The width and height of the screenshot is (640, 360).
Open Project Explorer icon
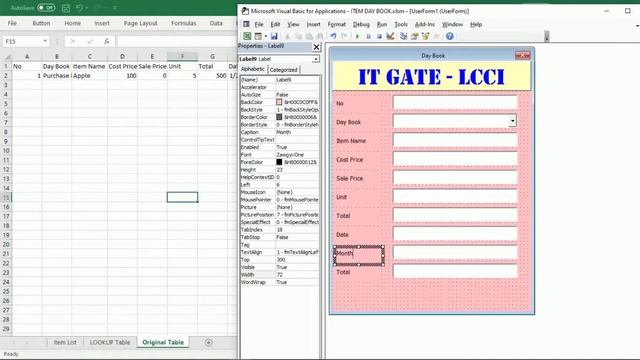point(403,36)
